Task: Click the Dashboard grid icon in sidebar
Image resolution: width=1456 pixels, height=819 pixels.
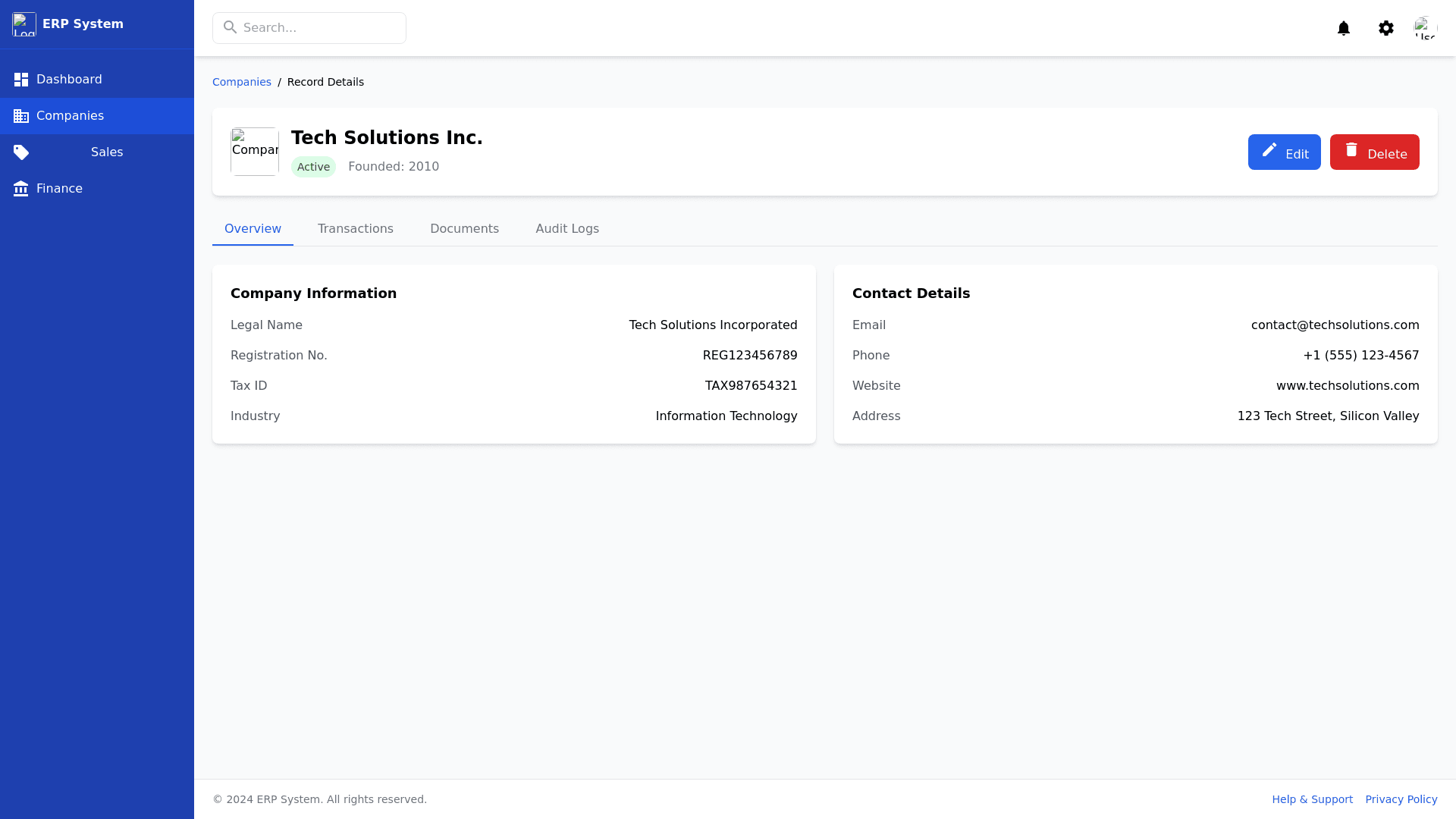Action: tap(21, 80)
